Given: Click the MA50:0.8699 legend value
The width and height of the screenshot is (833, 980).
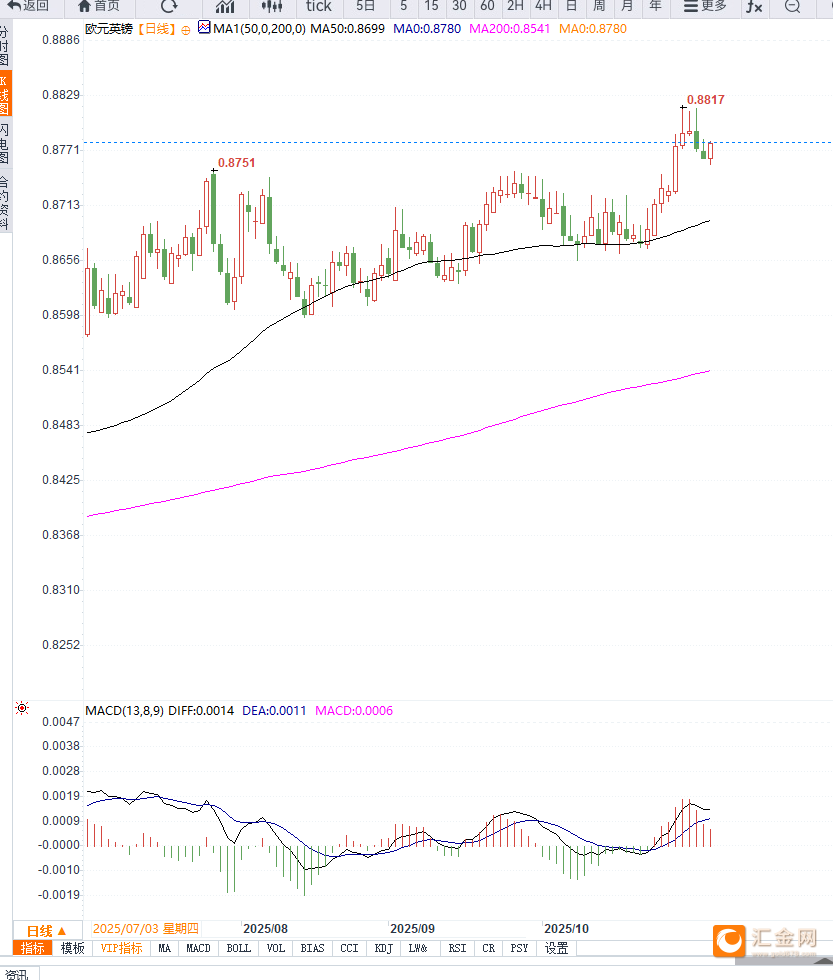Looking at the screenshot, I should click(x=347, y=29).
